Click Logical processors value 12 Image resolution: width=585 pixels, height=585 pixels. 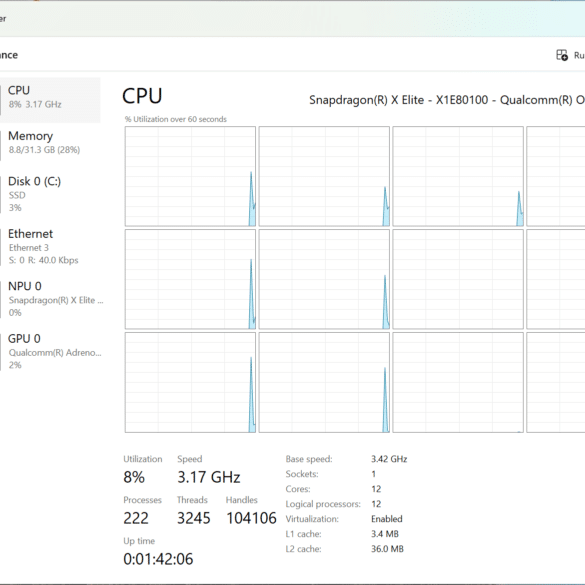click(376, 504)
